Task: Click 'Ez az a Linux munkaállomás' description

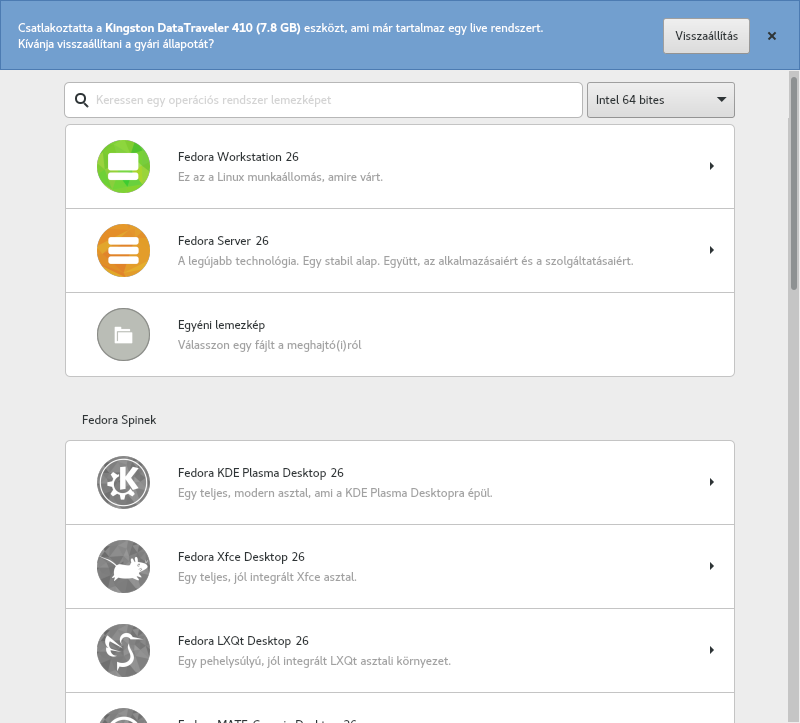Action: (280, 177)
